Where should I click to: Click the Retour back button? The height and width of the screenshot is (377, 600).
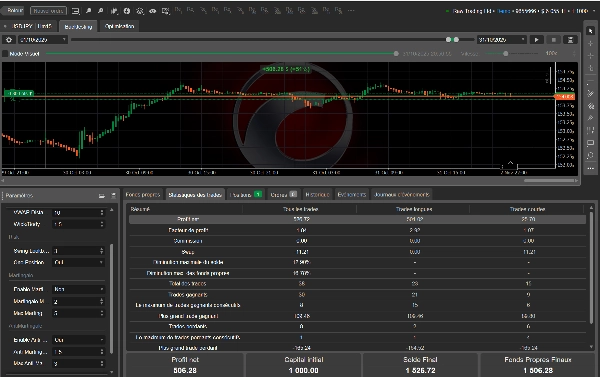tap(13, 10)
